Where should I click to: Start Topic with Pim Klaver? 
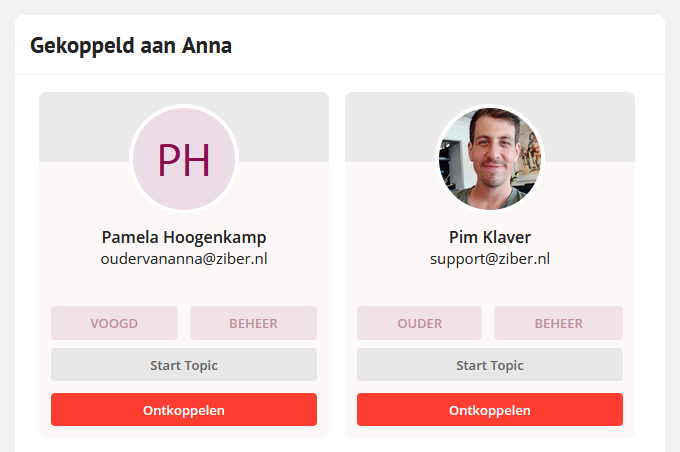490,365
